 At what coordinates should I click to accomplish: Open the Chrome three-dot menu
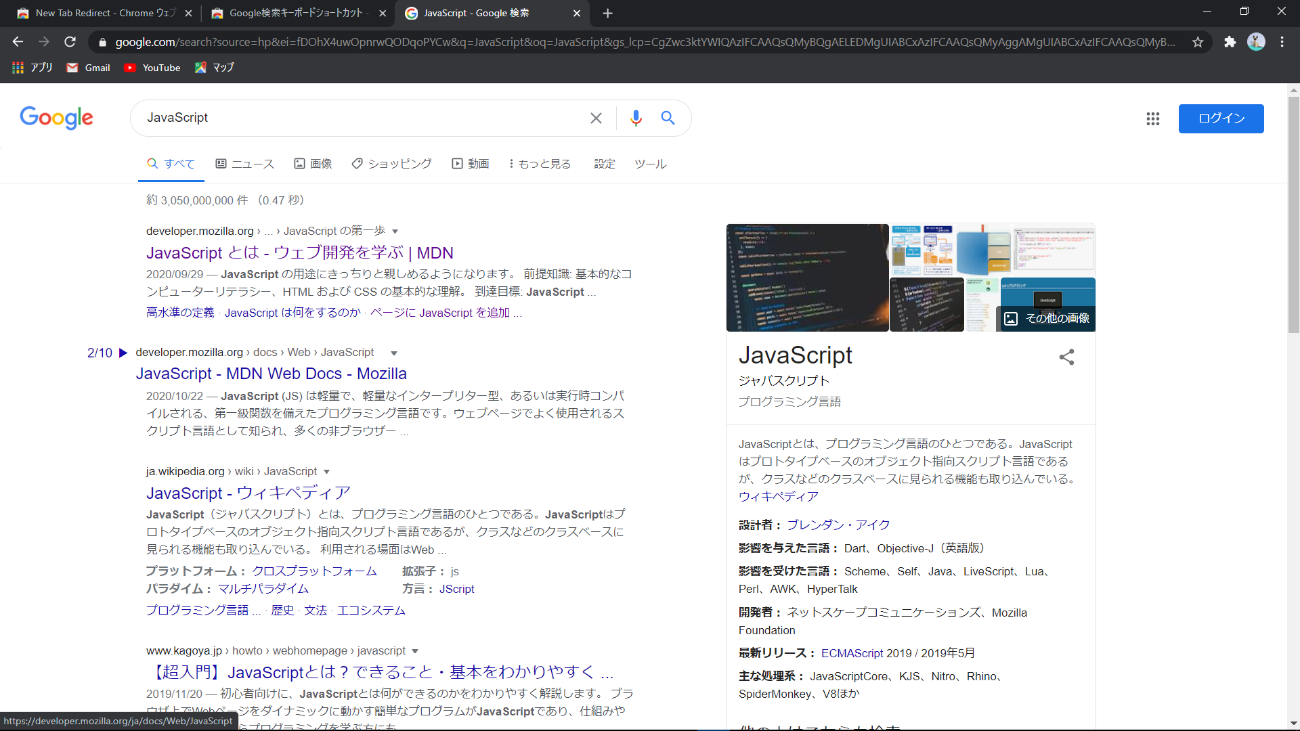[x=1282, y=43]
